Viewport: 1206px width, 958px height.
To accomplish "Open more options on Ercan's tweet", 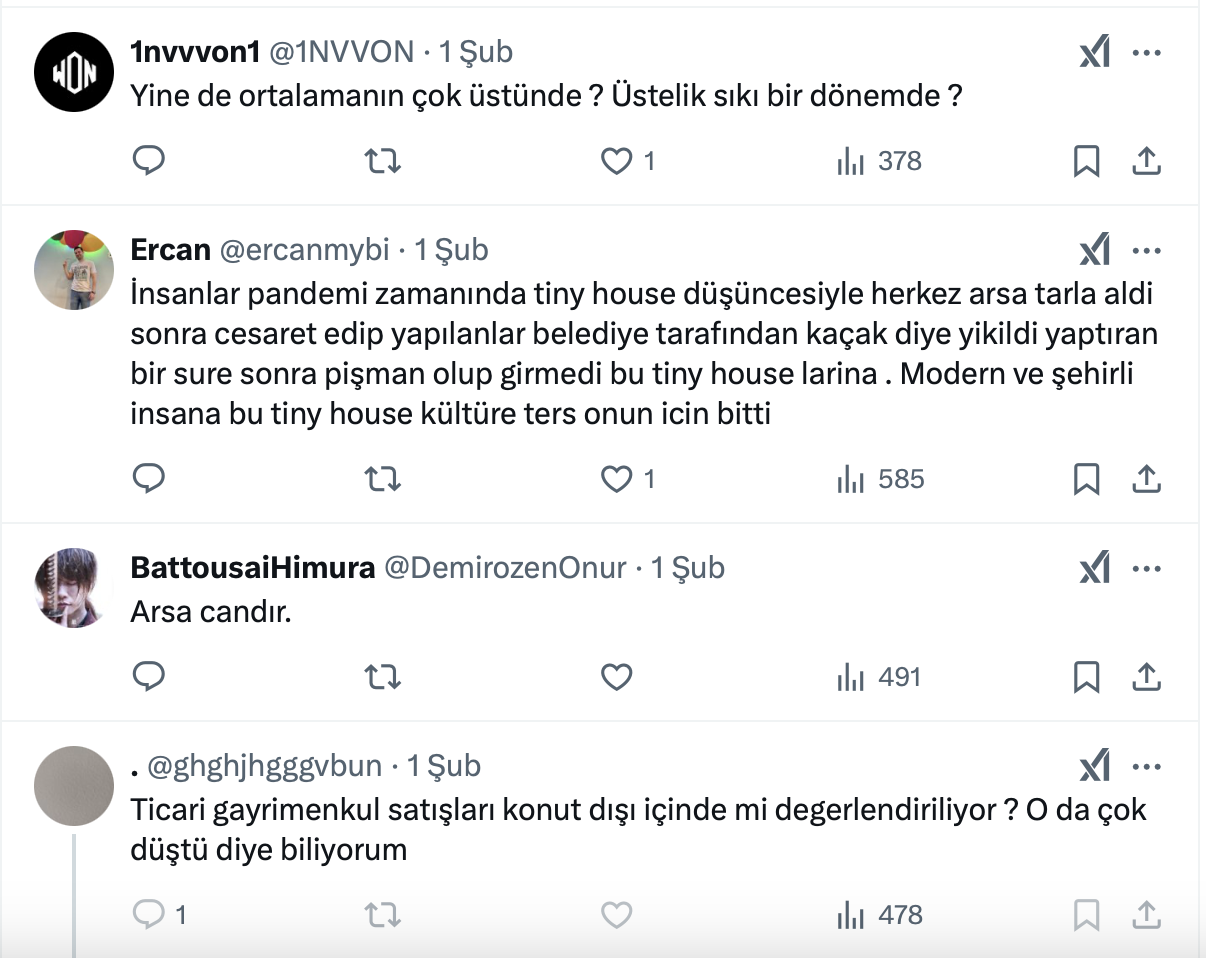I will [x=1146, y=251].
